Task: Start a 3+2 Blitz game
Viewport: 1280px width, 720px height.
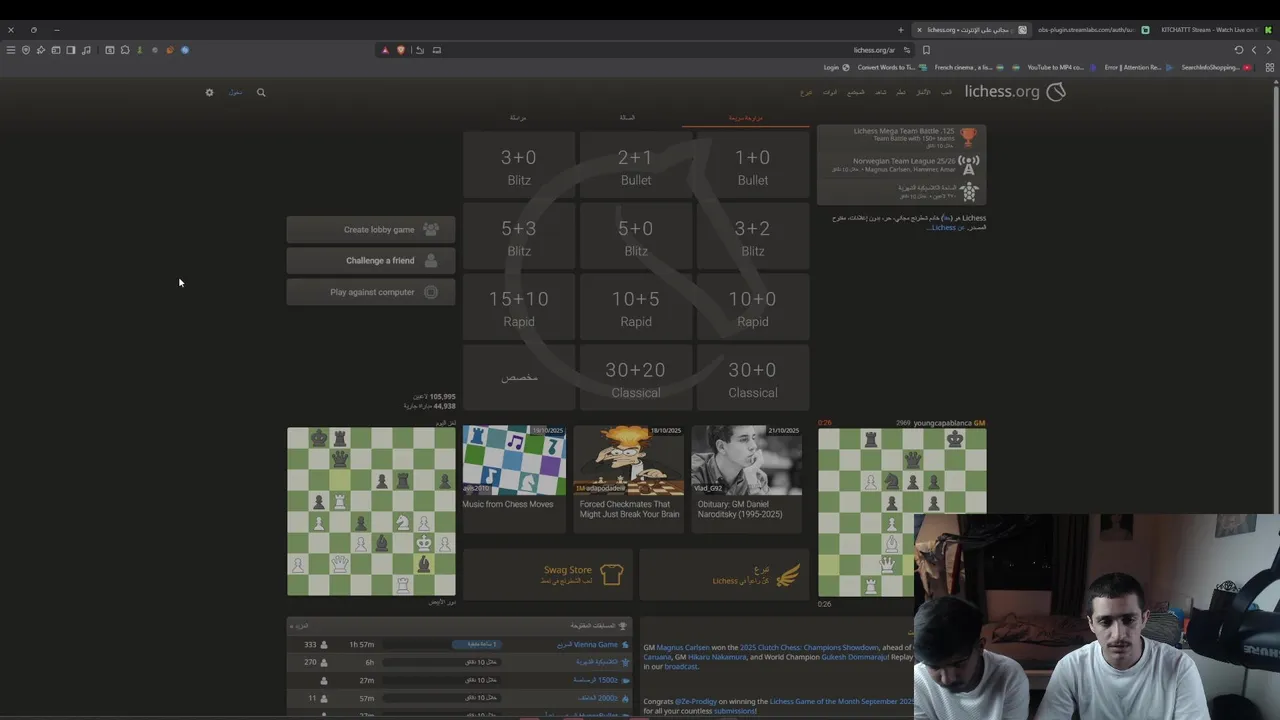Action: (x=753, y=238)
